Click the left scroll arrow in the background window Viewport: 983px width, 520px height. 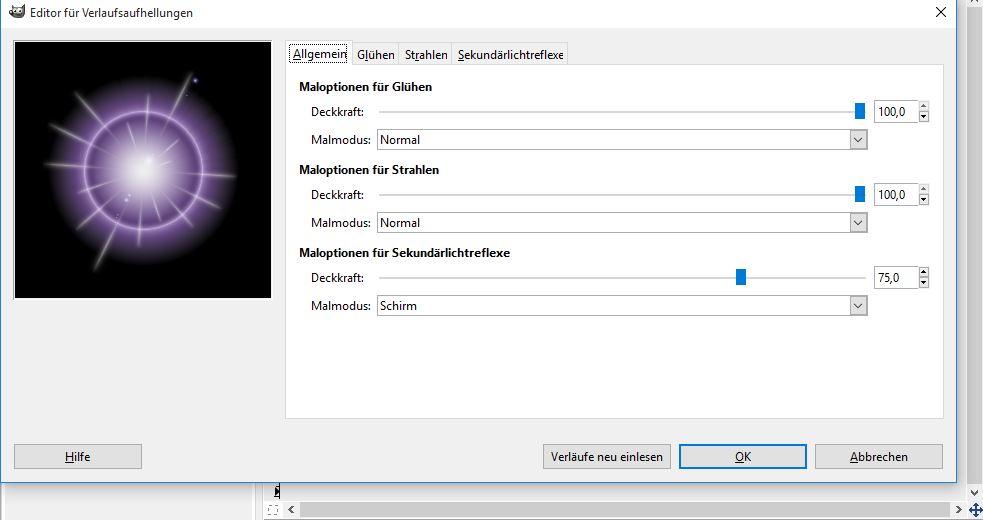point(291,509)
